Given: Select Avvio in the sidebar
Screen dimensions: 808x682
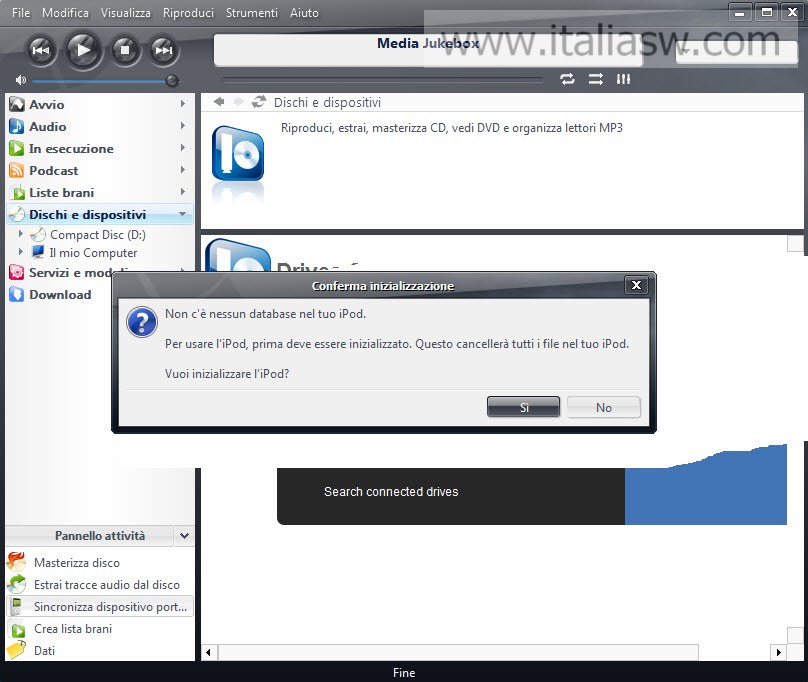Looking at the screenshot, I should pos(98,105).
